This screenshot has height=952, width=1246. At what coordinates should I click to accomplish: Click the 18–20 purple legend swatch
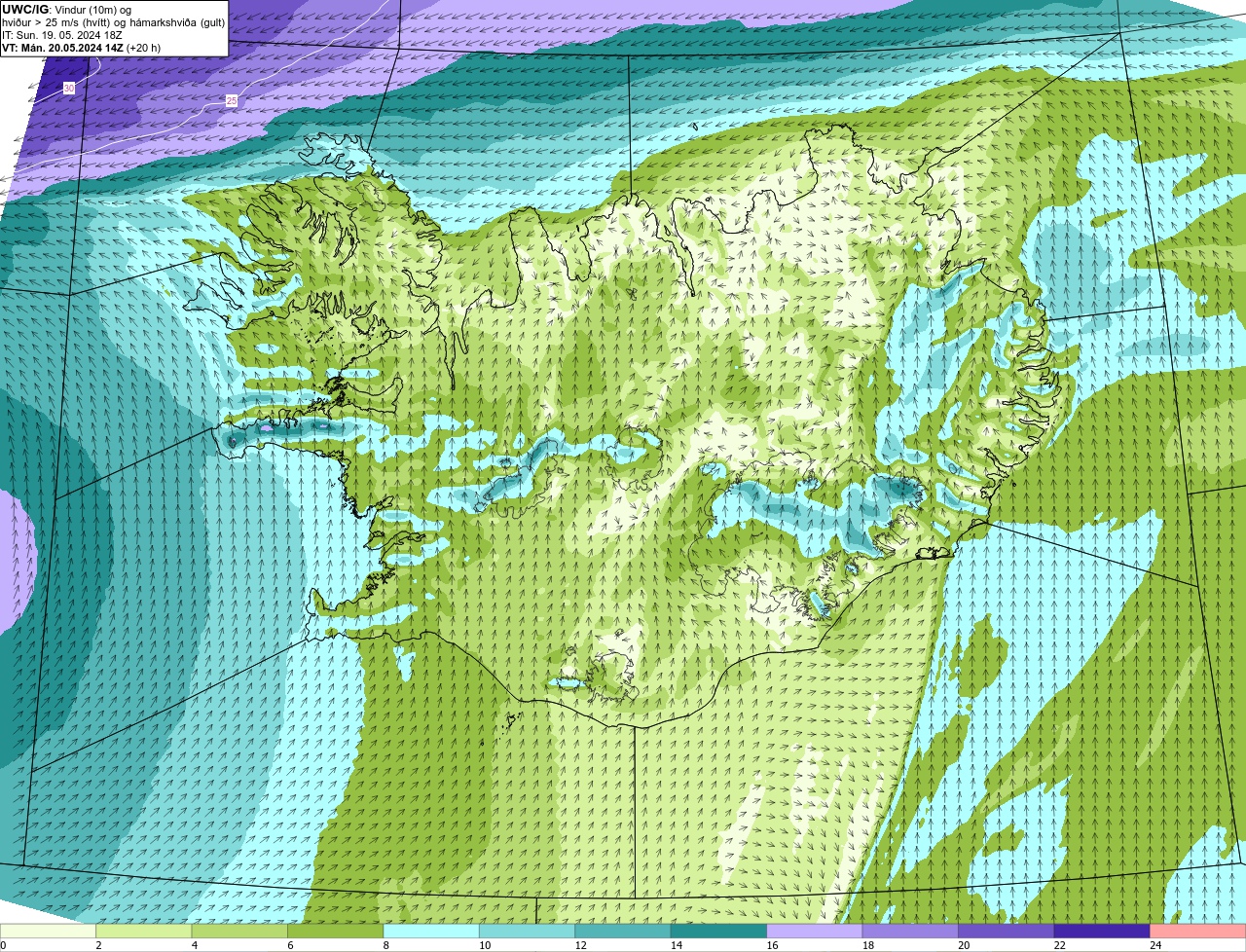point(911,932)
